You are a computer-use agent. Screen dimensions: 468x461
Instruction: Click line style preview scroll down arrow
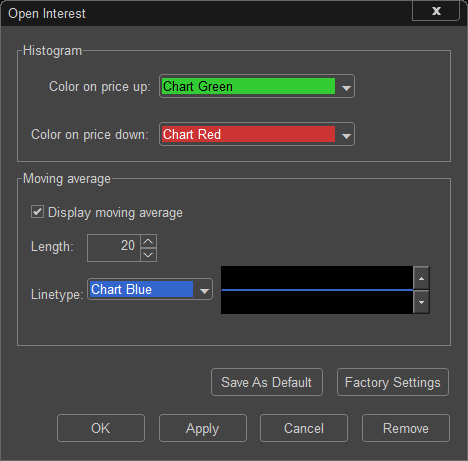pyautogui.click(x=421, y=302)
